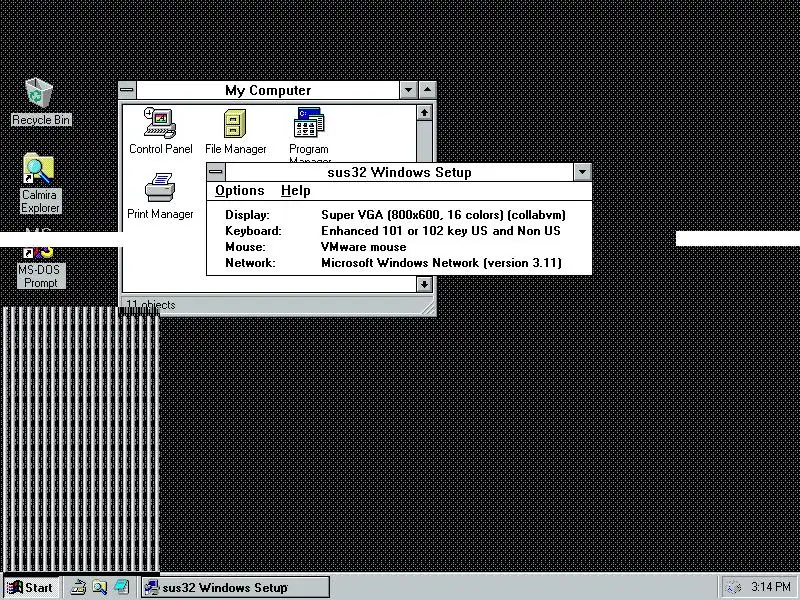Screen dimensions: 800x600
Task: Click the MS-DOS Prompt label text
Action: point(41,276)
